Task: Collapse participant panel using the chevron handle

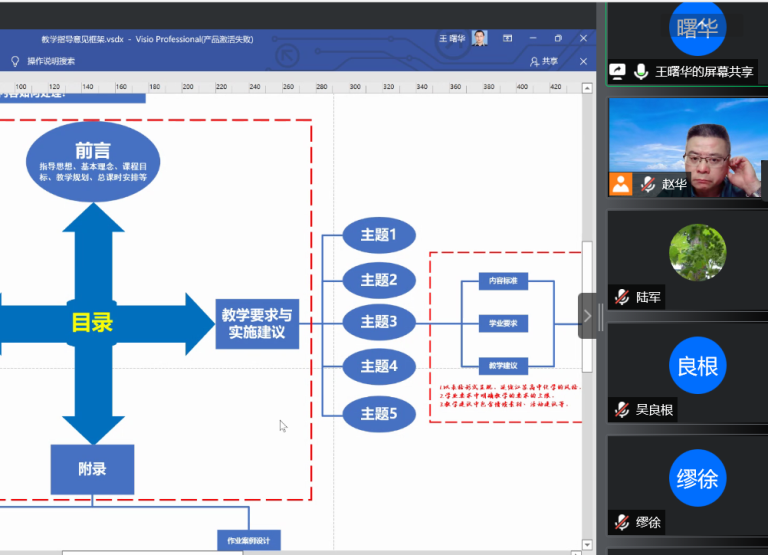Action: (588, 316)
